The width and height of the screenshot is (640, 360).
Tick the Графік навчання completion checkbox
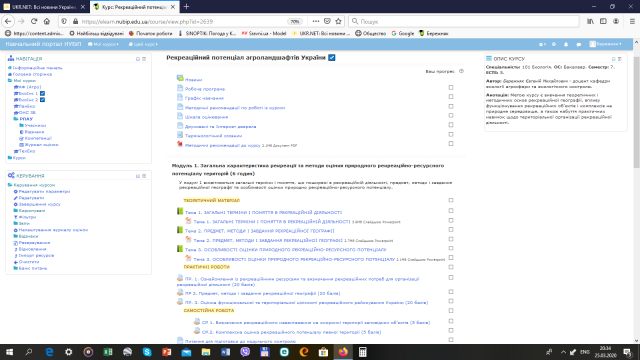coord(451,97)
